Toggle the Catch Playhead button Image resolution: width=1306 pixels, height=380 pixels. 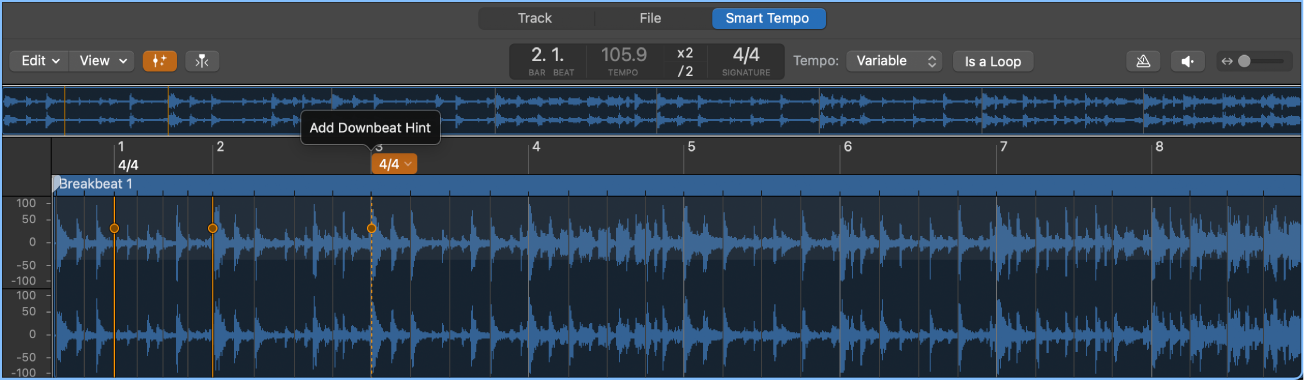pyautogui.click(x=202, y=61)
